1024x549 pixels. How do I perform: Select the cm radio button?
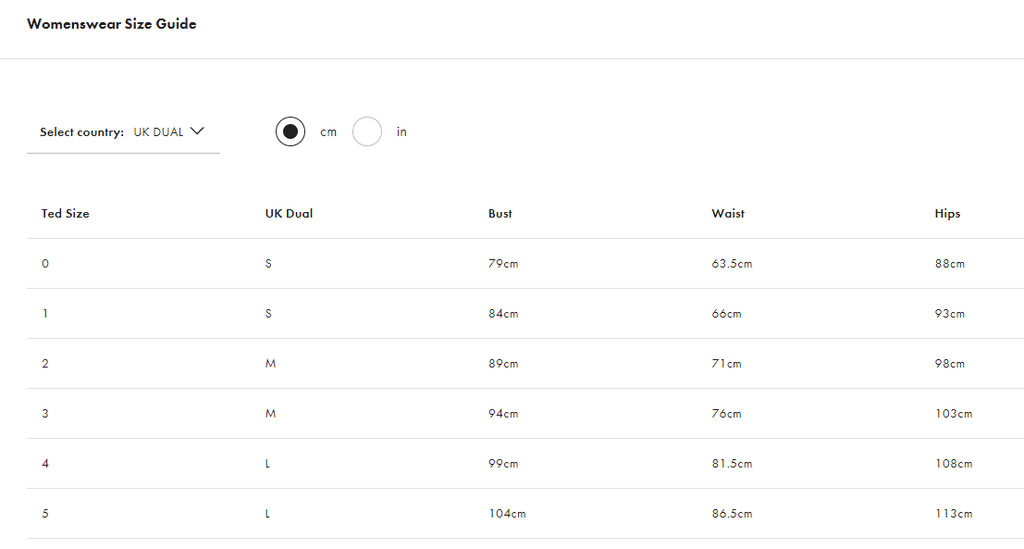290,131
